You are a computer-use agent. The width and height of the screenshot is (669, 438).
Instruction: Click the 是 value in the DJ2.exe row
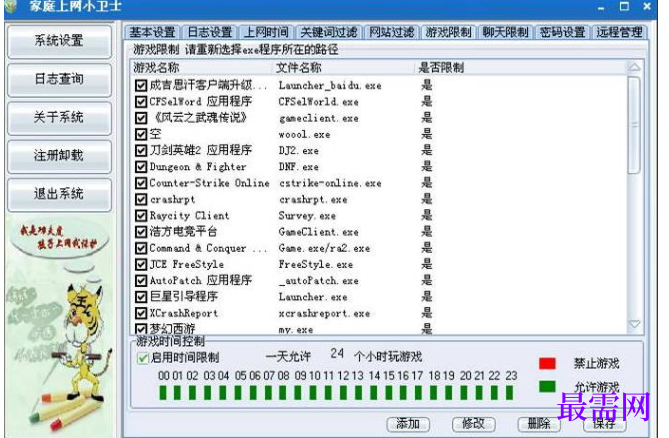[x=427, y=150]
